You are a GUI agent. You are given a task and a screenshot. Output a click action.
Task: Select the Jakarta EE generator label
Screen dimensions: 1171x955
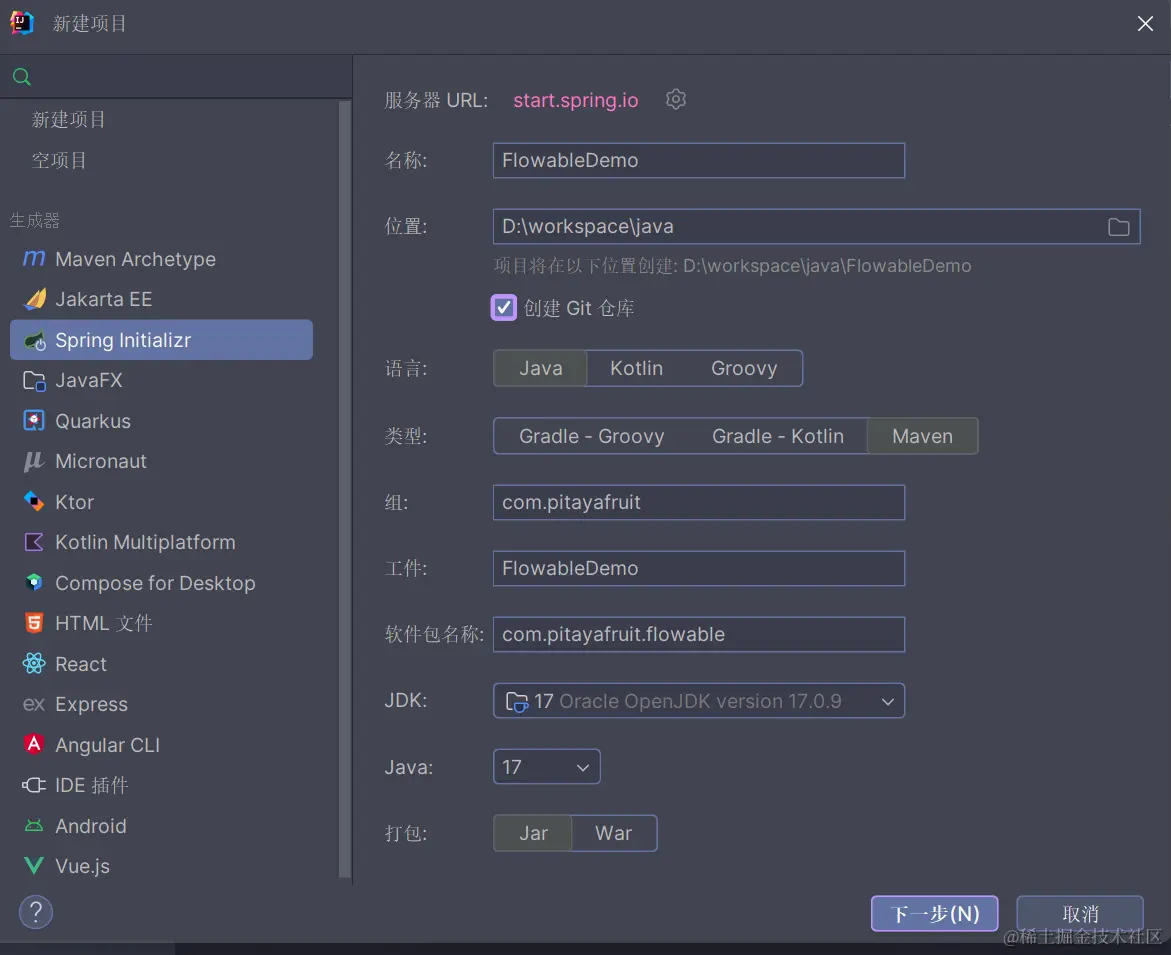pyautogui.click(x=104, y=299)
